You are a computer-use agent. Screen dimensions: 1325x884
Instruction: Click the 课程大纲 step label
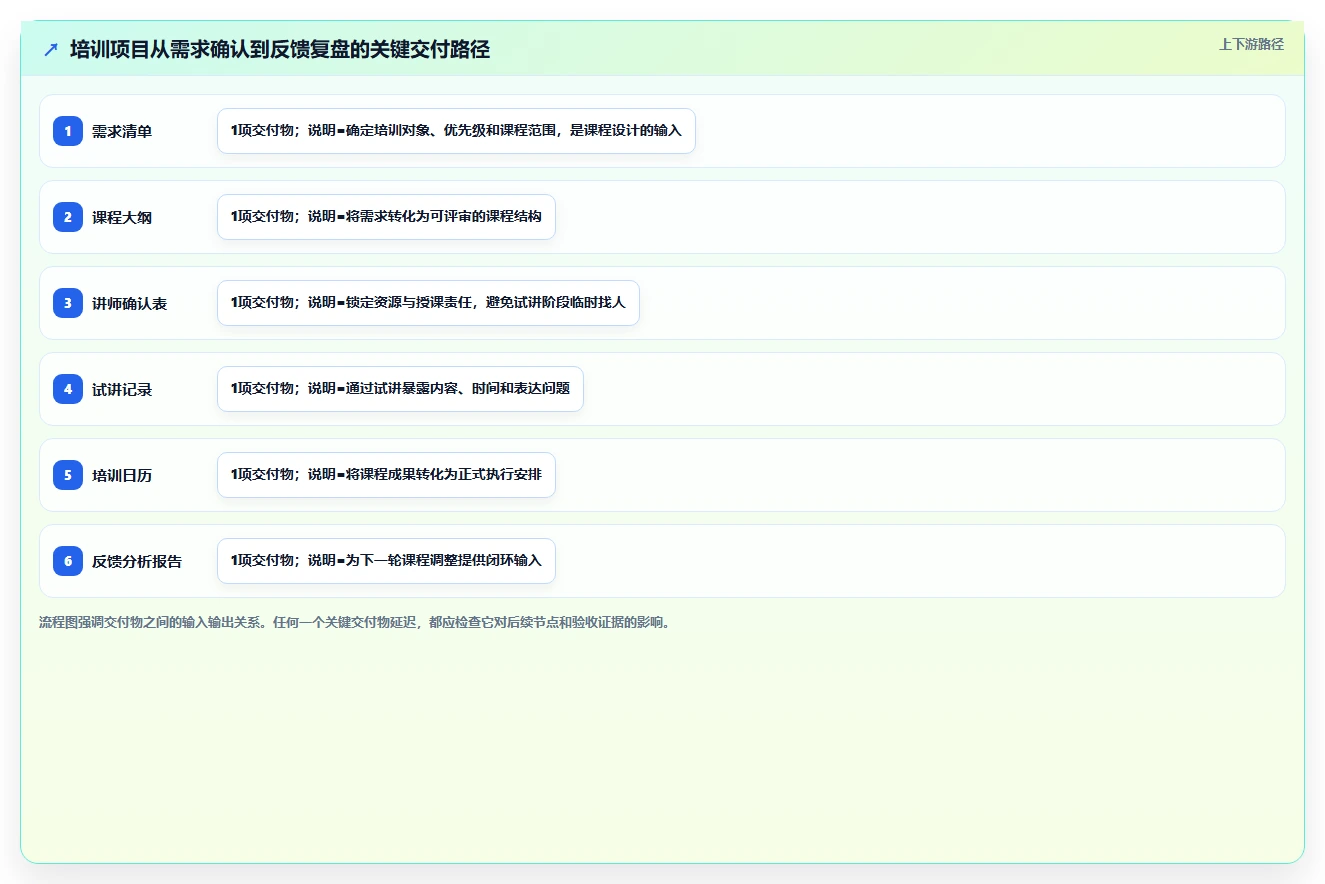(x=122, y=217)
